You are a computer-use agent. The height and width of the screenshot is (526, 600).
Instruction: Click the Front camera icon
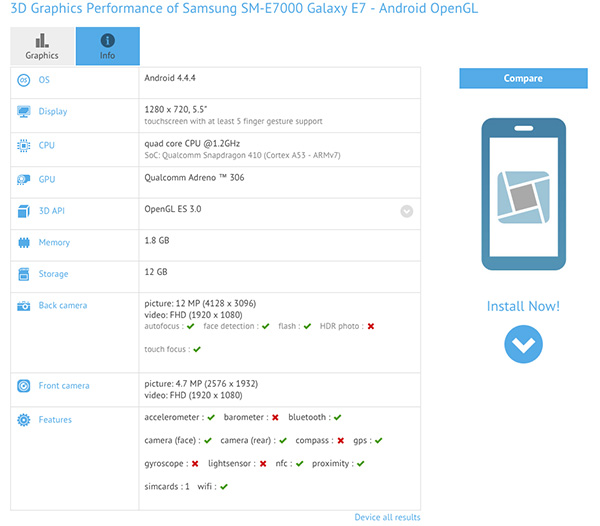click(24, 386)
